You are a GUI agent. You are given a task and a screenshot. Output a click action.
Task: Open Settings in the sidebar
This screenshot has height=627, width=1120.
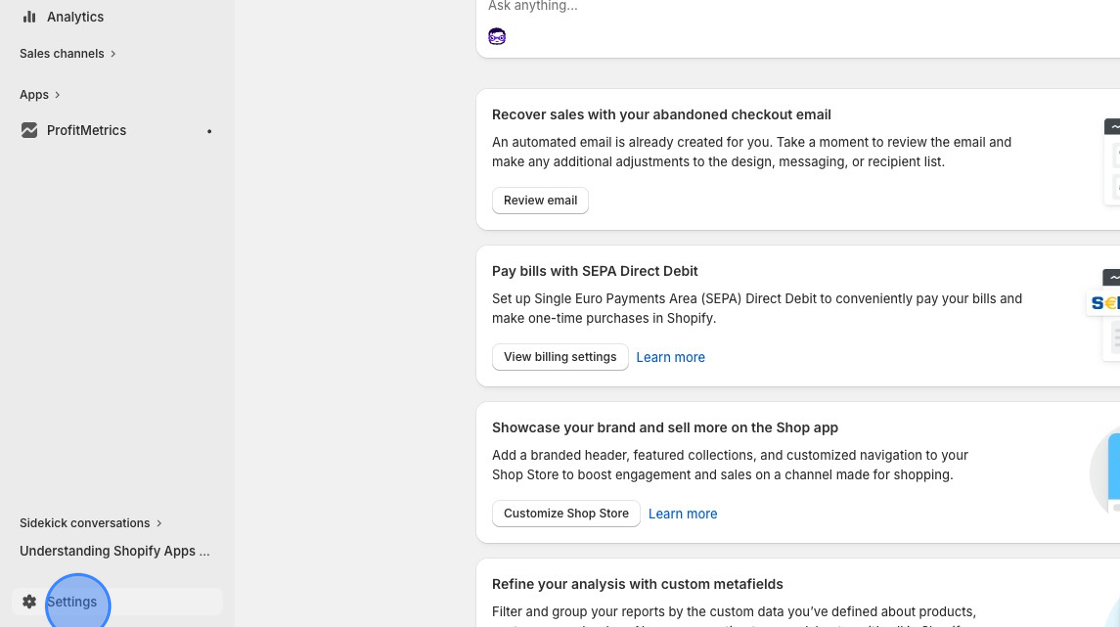click(116, 602)
